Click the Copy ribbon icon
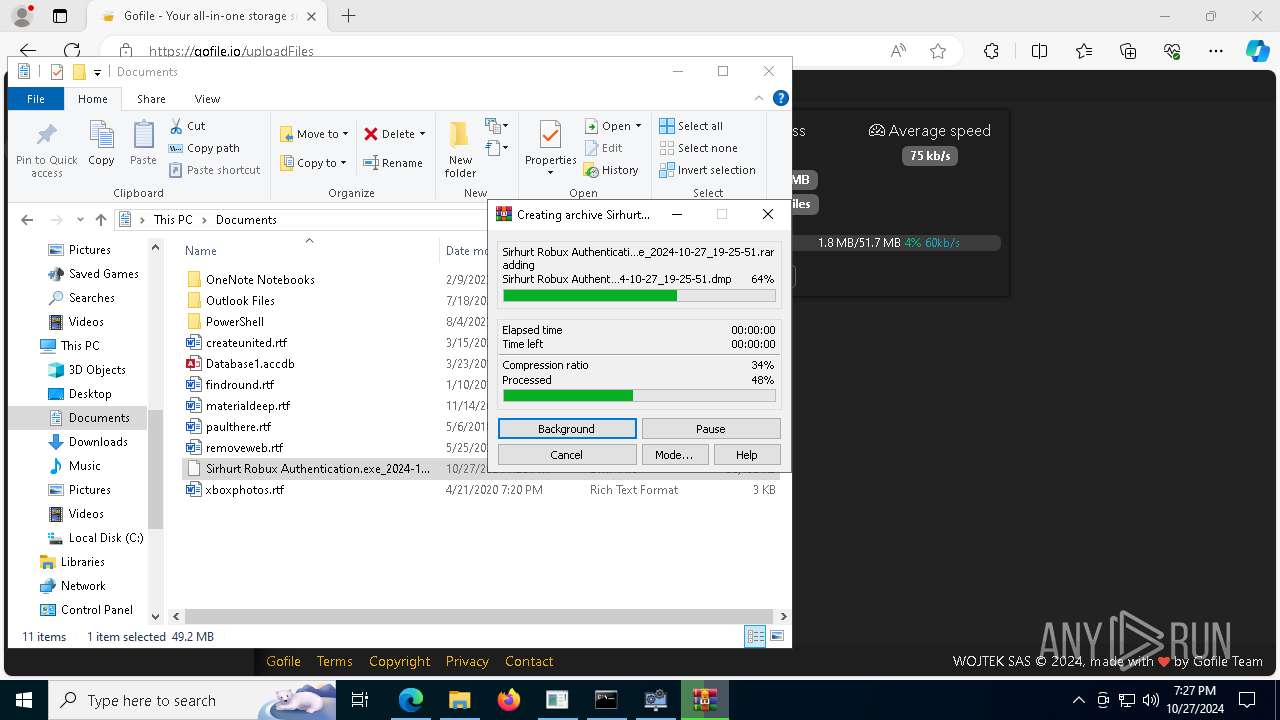 [101, 135]
